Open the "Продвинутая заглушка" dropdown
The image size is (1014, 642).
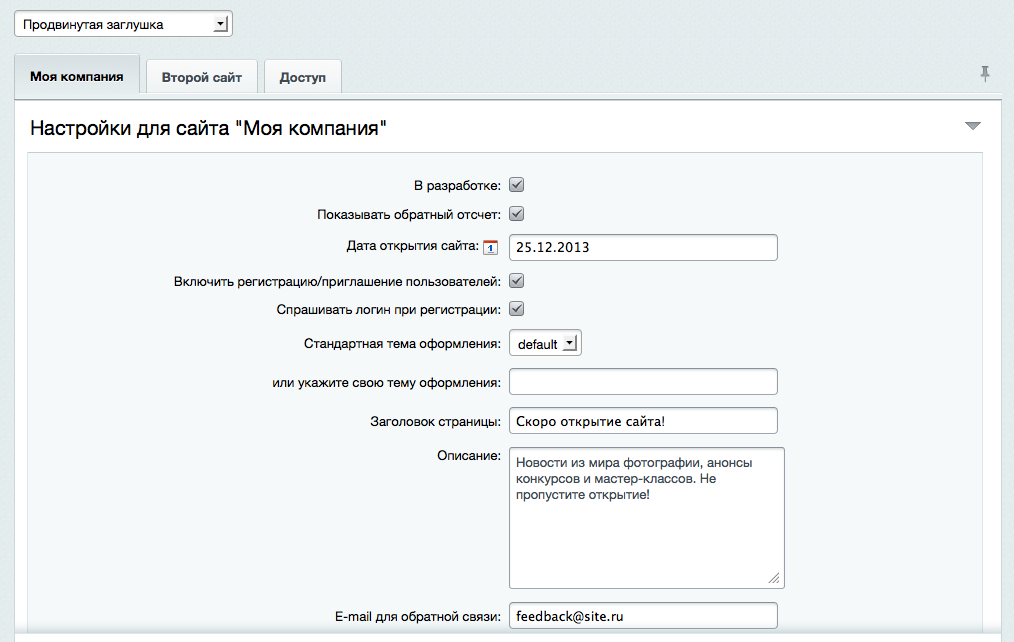point(124,24)
